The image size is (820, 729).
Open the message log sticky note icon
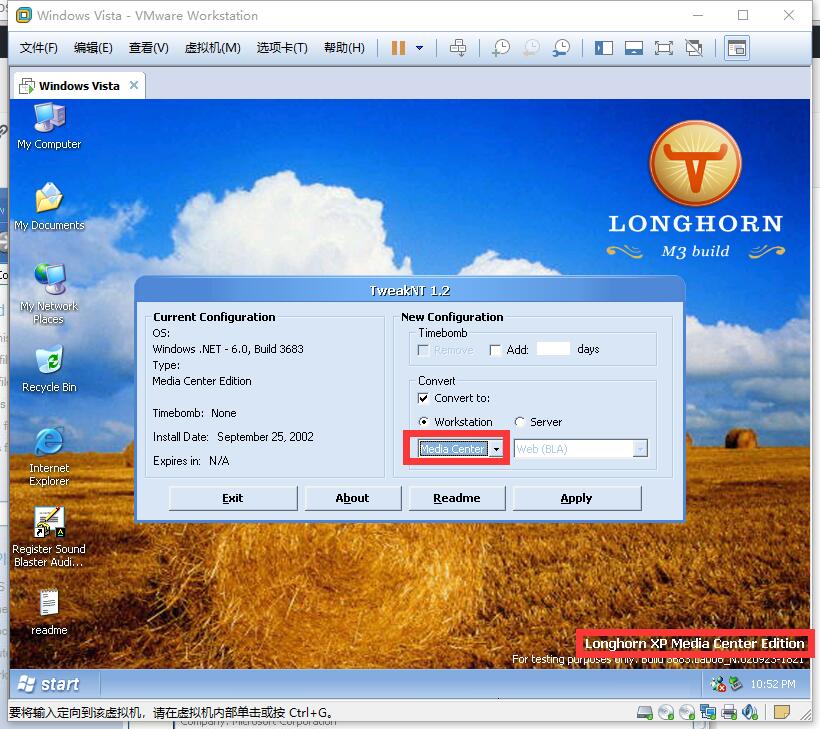tap(782, 712)
